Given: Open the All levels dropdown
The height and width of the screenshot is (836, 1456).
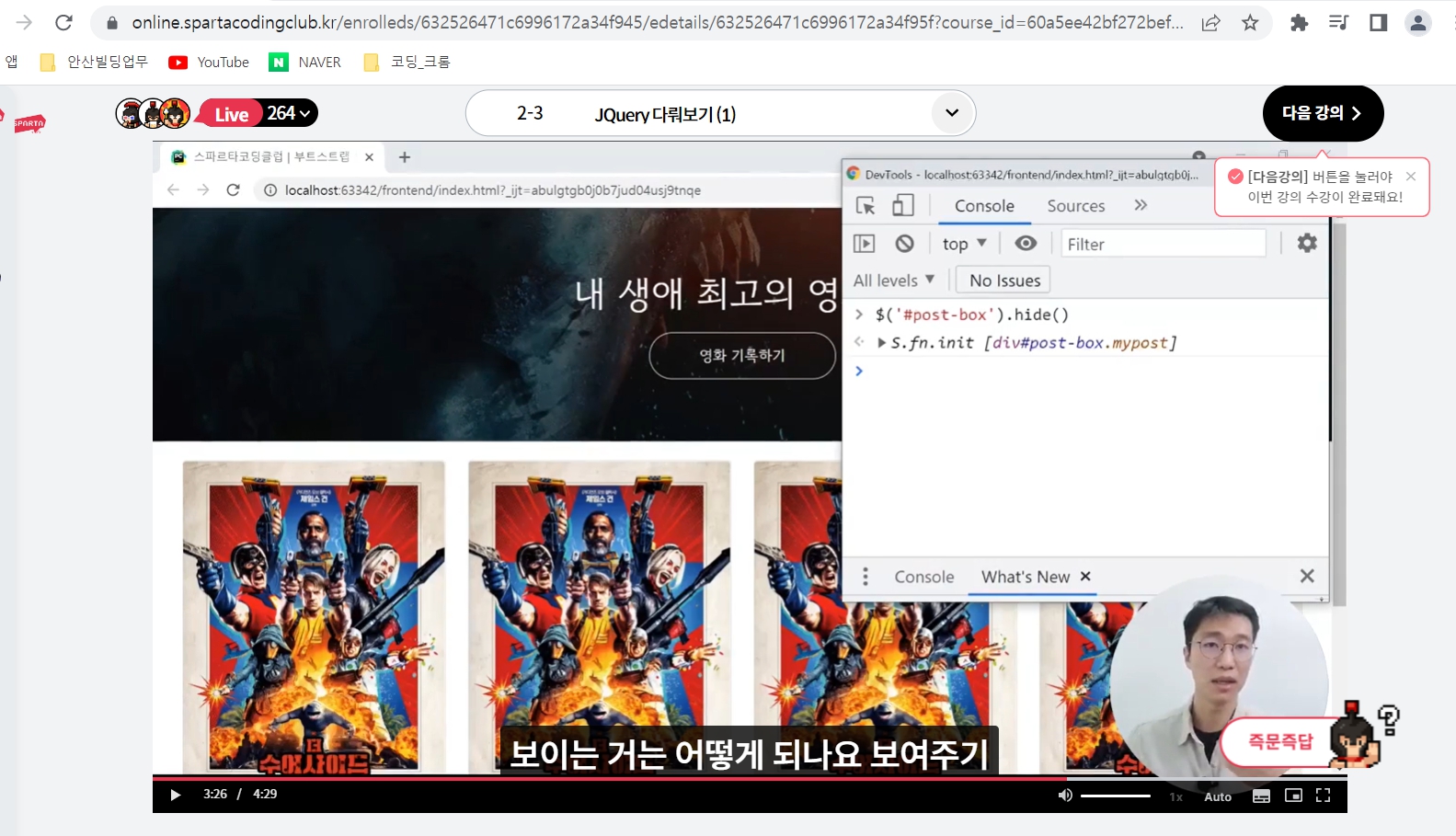Looking at the screenshot, I should click(893, 281).
